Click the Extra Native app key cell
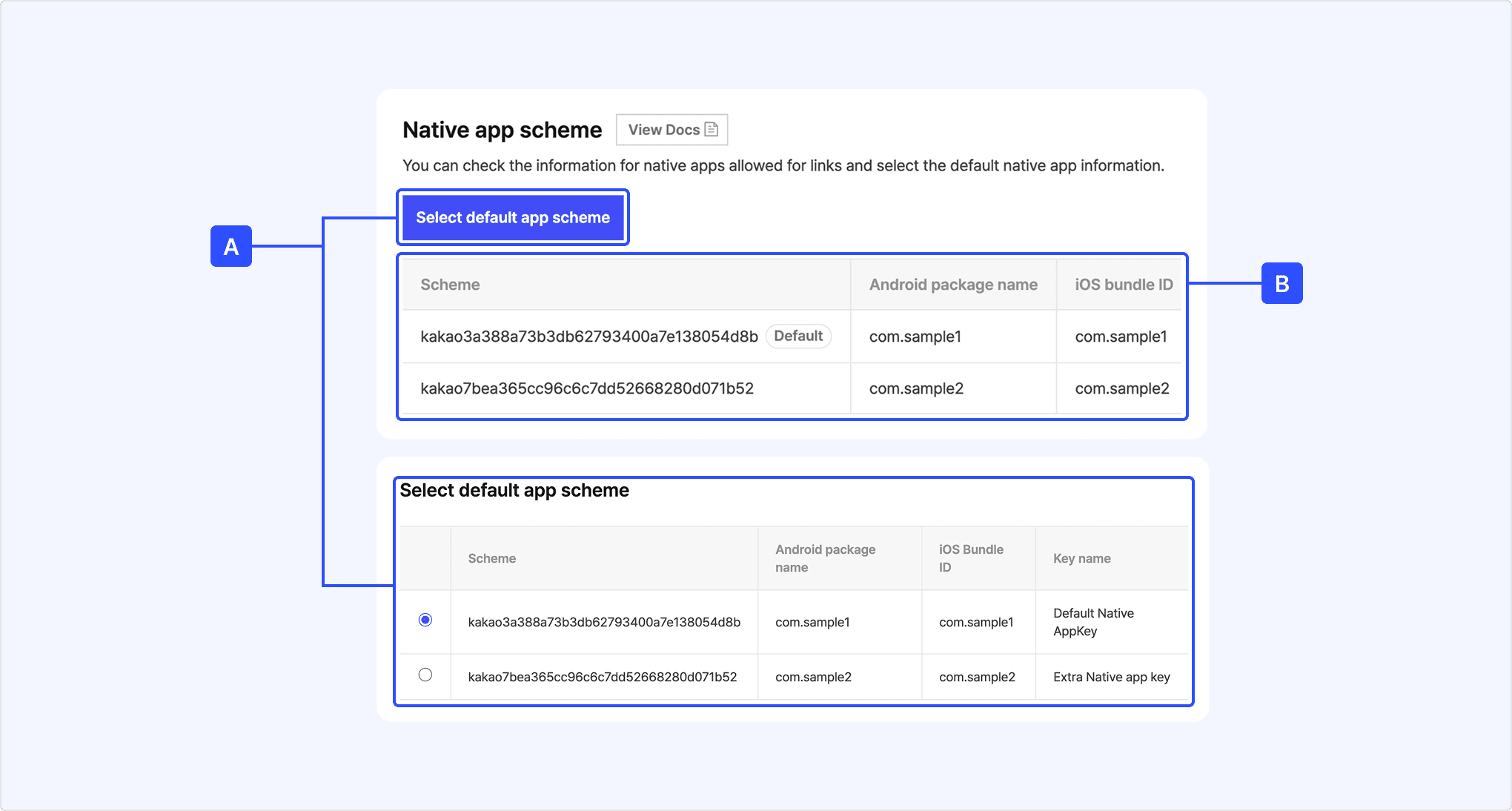1512x811 pixels. 1111,677
